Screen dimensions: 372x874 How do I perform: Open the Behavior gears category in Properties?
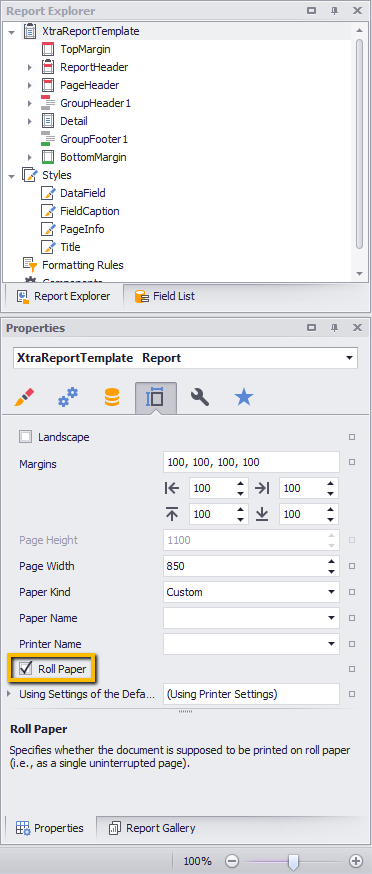(x=68, y=397)
